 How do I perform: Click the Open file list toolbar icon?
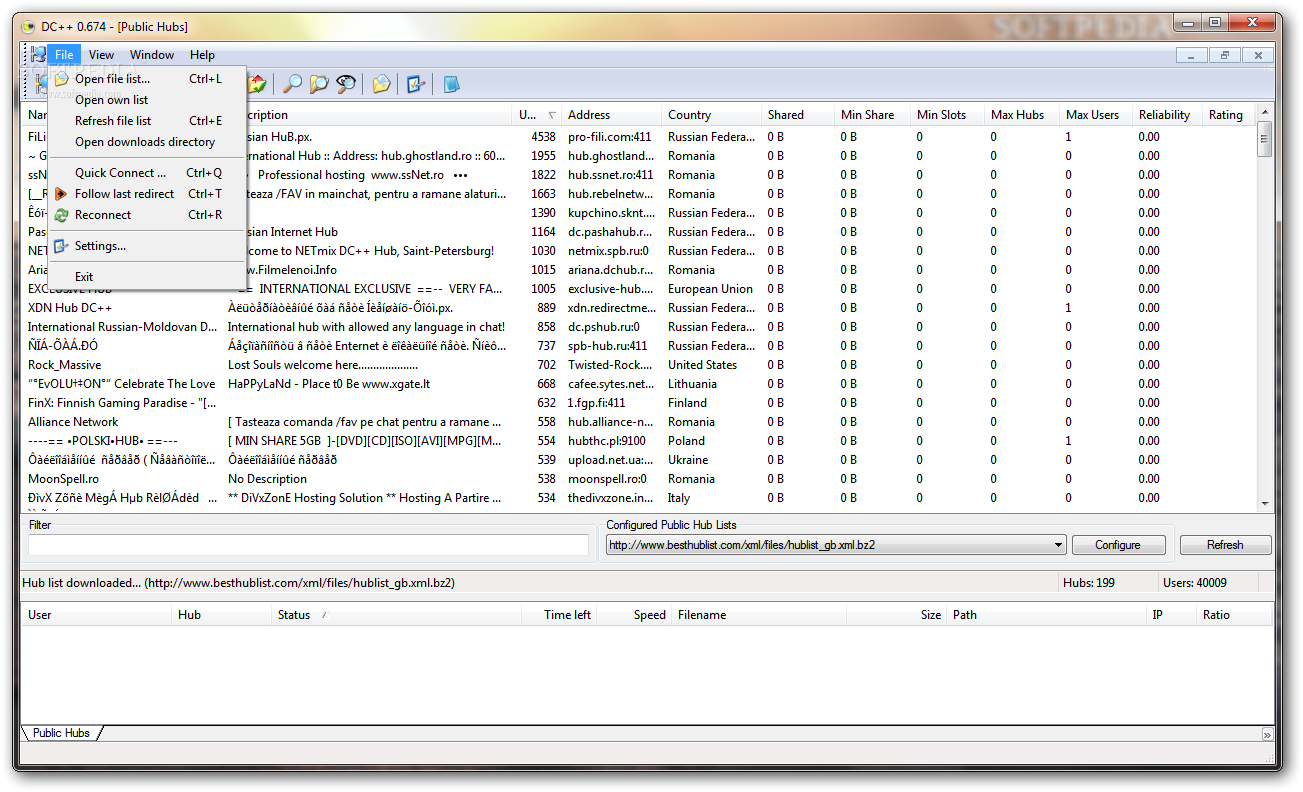tap(381, 84)
